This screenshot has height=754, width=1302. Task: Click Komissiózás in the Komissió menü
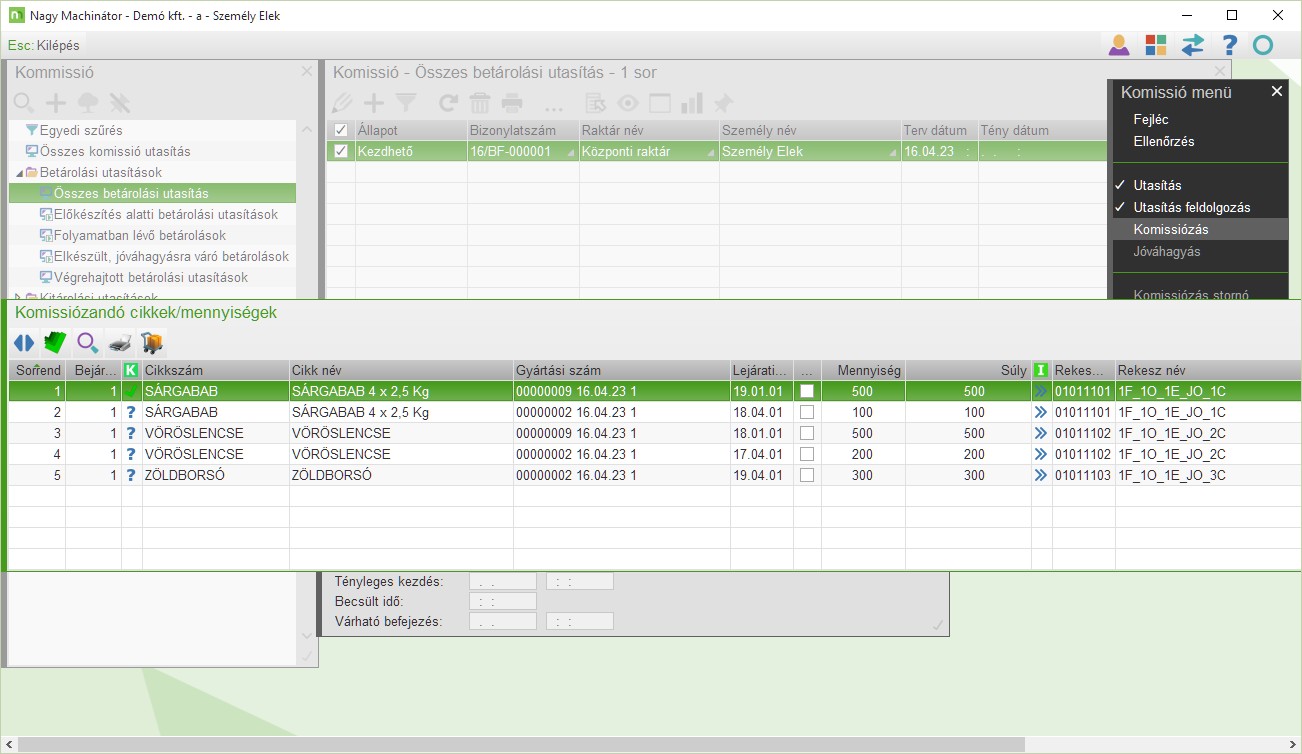[x=1171, y=229]
